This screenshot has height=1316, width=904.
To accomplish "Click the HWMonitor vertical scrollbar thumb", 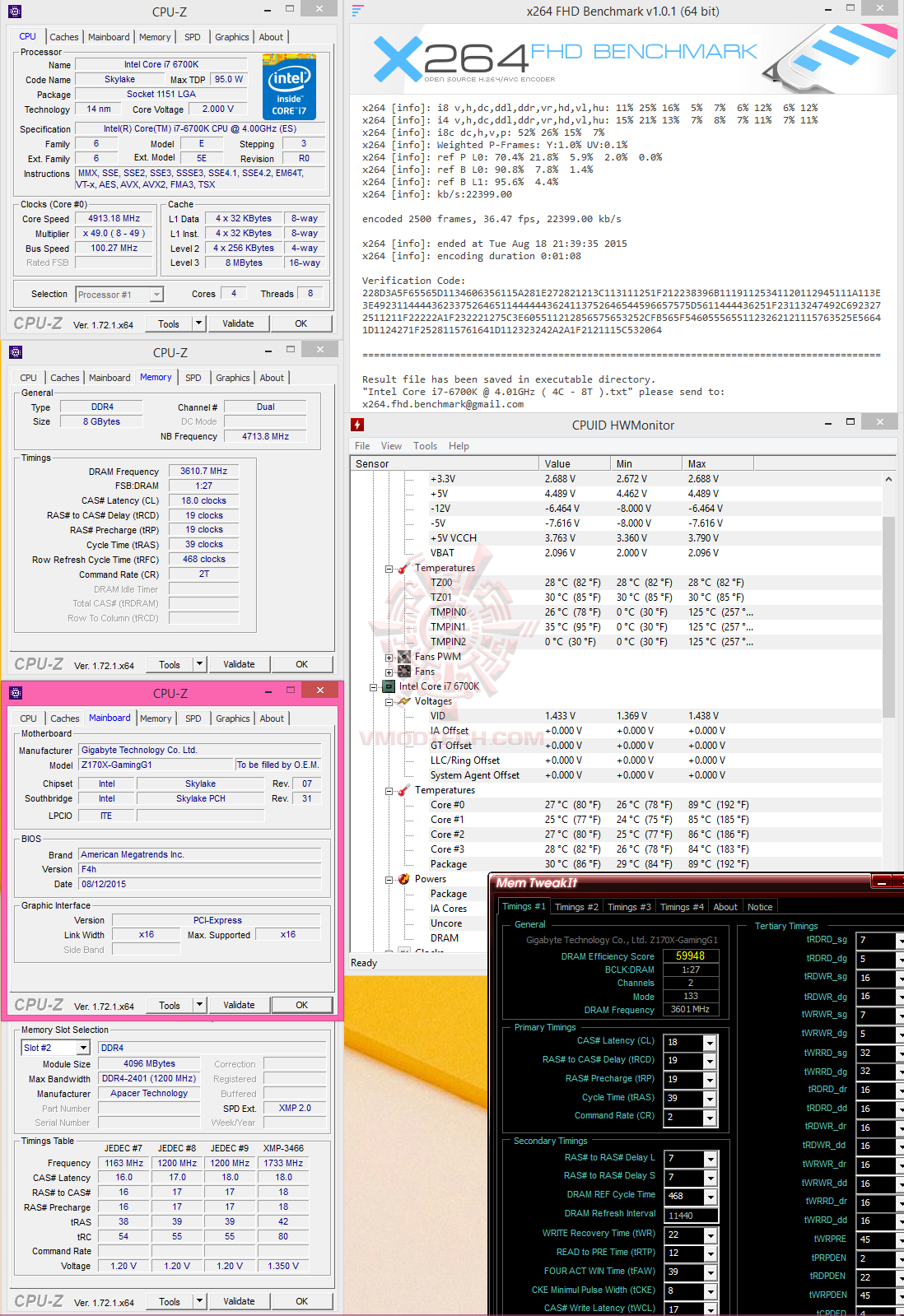I will 888,617.
